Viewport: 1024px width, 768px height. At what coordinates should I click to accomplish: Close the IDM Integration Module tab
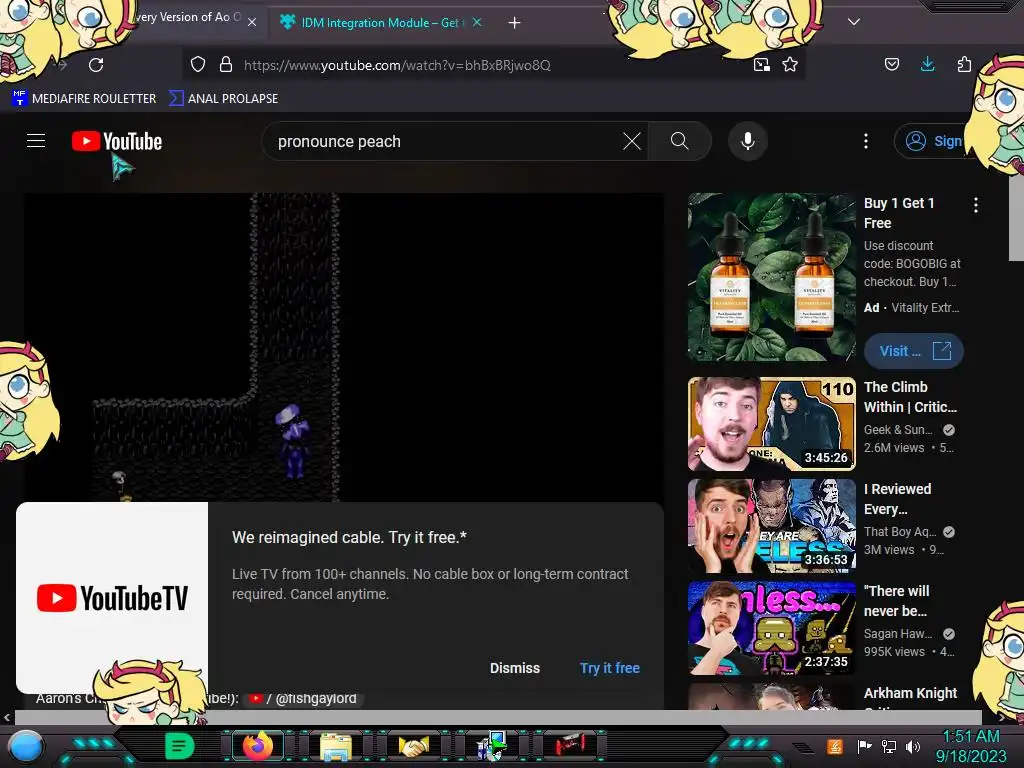coord(477,22)
